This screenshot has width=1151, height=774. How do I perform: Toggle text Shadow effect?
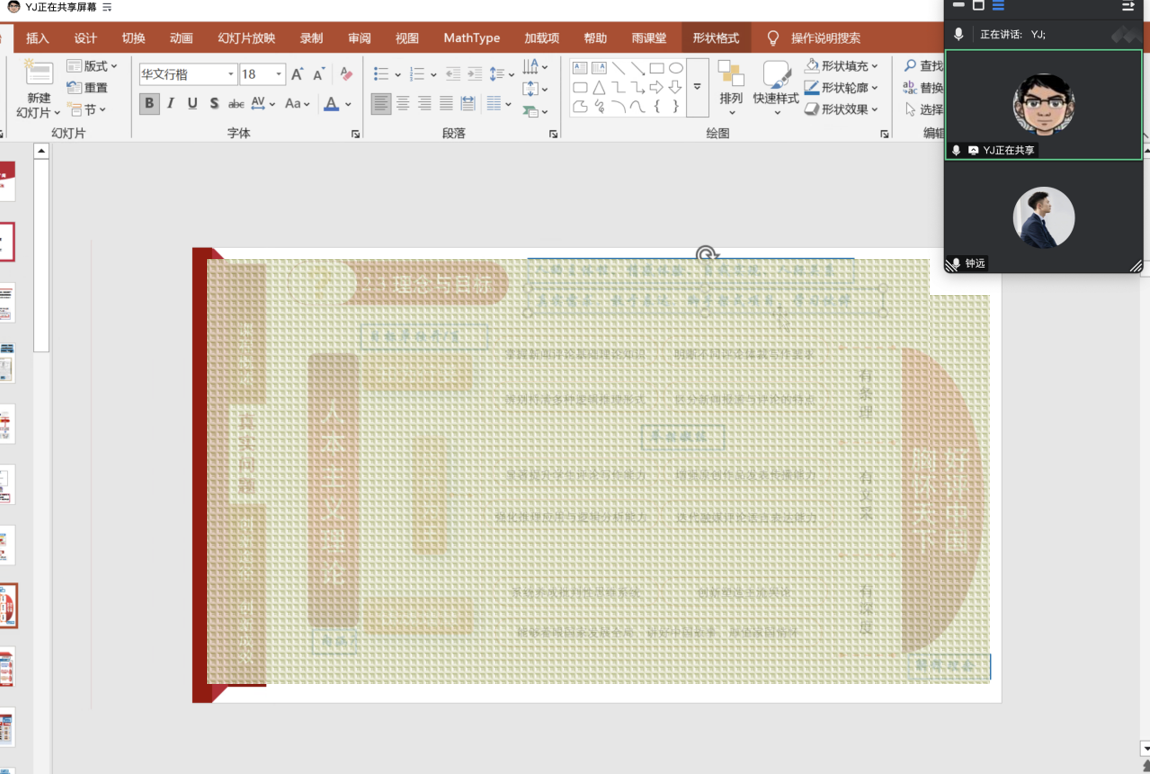(x=214, y=104)
